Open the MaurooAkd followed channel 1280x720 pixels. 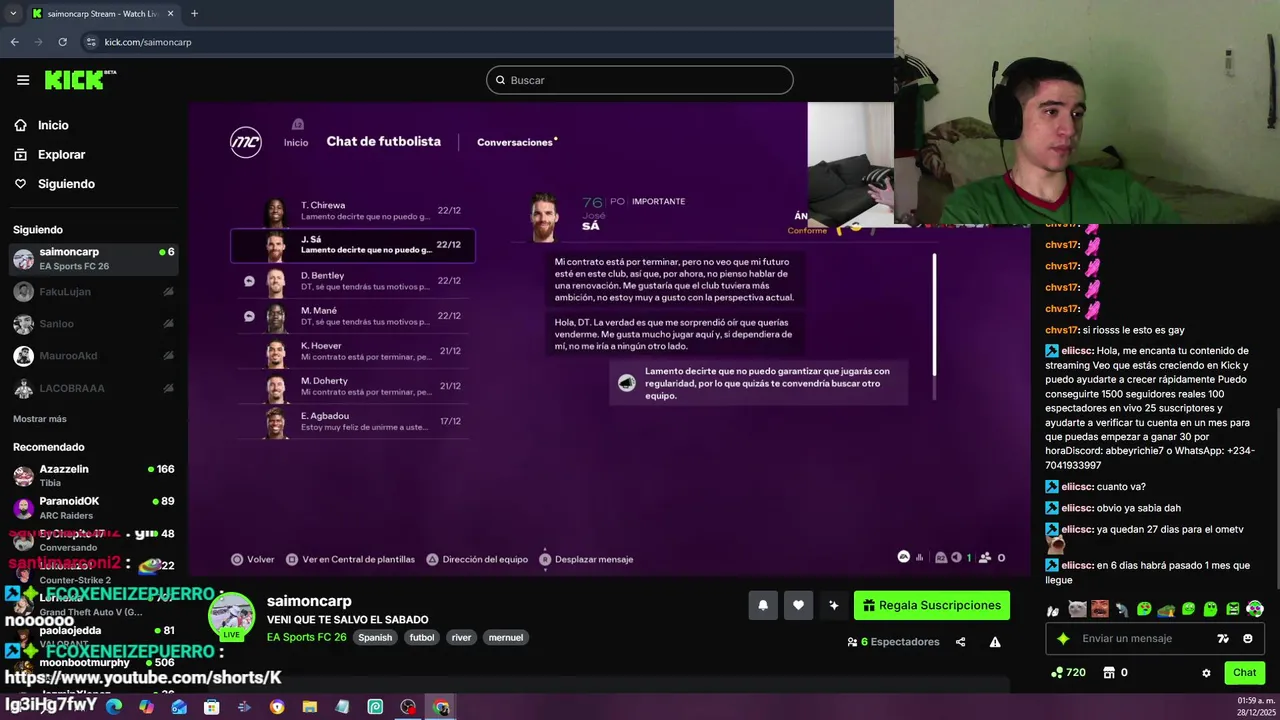[x=93, y=356]
